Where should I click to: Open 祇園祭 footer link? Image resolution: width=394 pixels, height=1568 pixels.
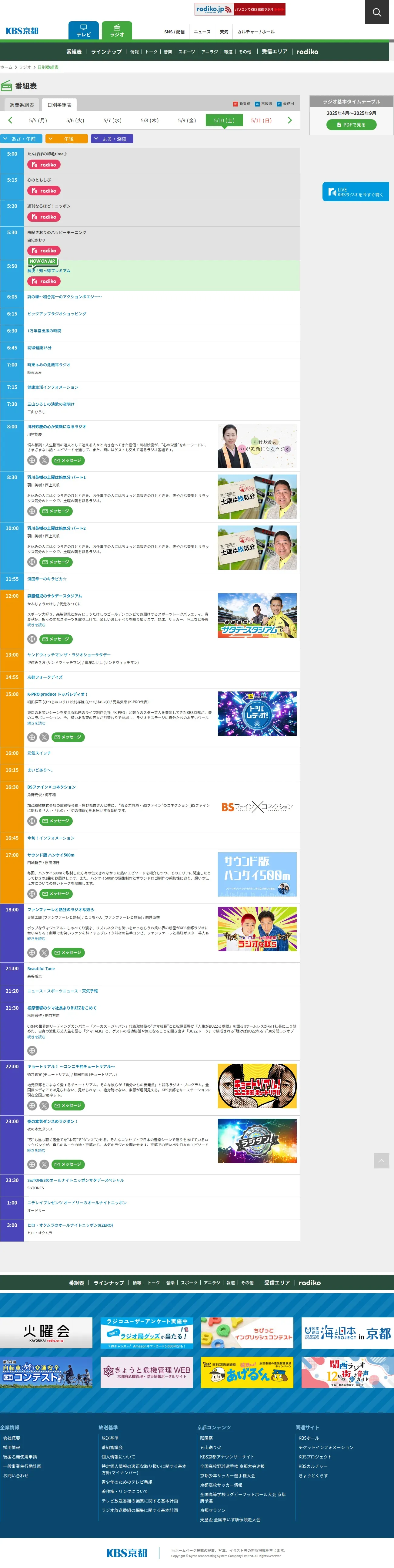[206, 1438]
